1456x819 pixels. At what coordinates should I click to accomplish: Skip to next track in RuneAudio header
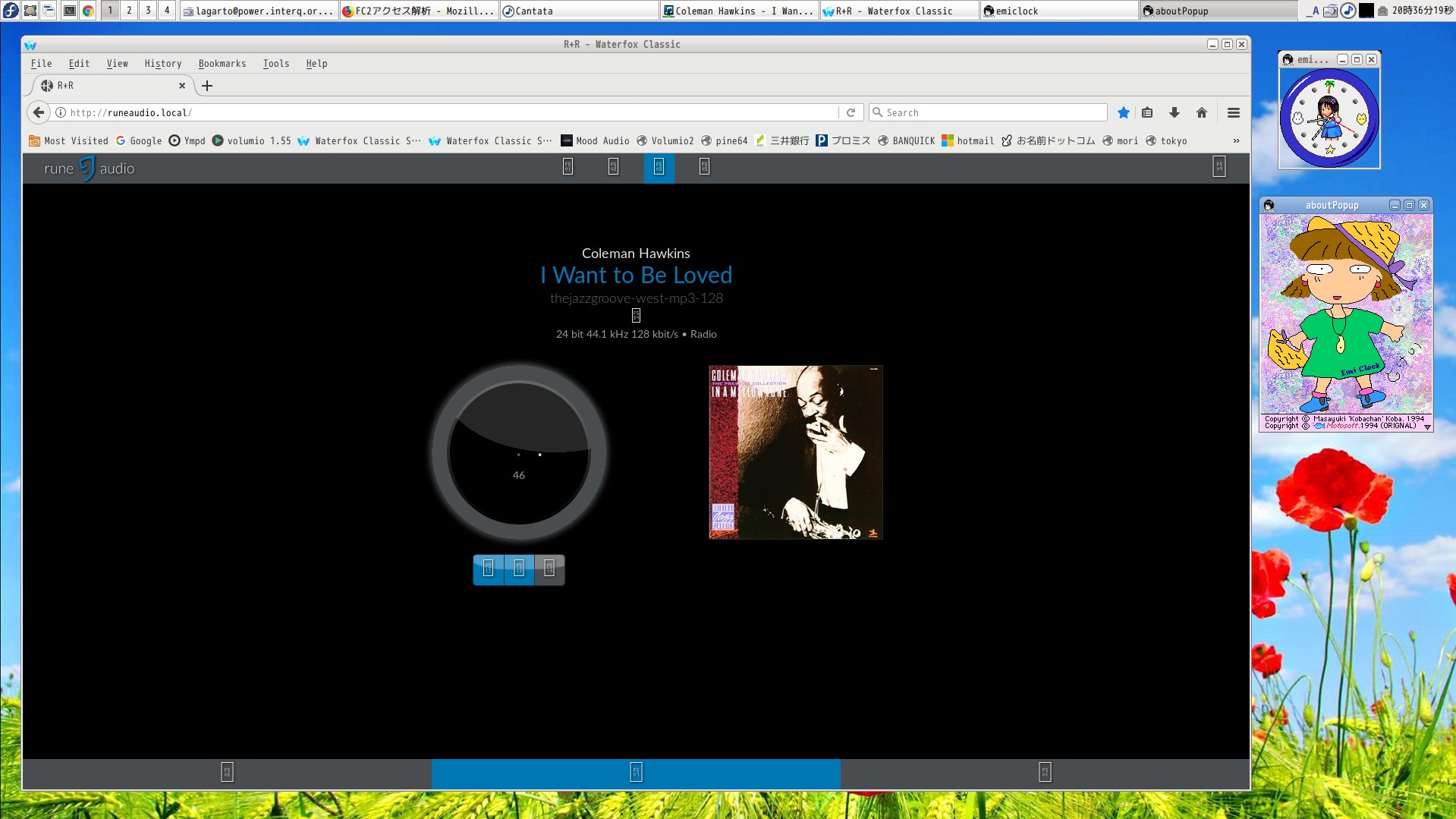(704, 167)
